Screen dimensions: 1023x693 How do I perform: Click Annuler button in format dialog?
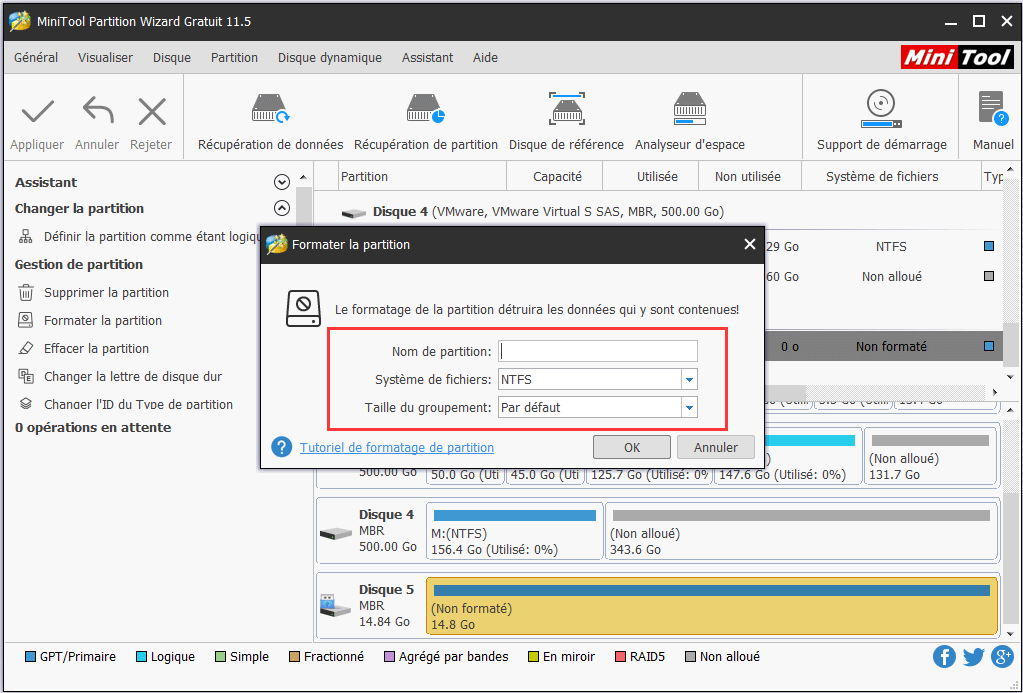[x=716, y=447]
